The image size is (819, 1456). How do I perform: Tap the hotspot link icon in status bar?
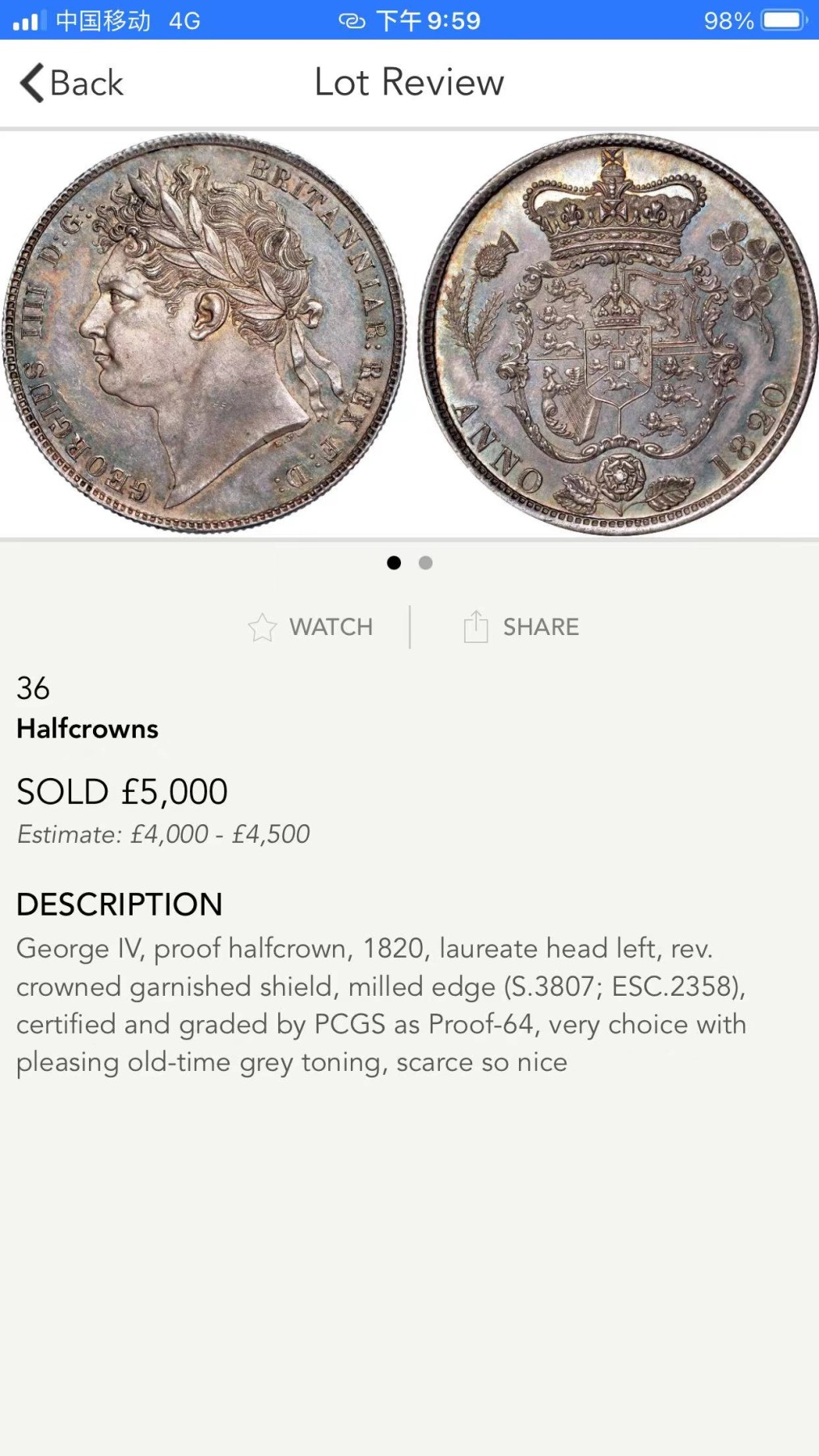click(352, 20)
